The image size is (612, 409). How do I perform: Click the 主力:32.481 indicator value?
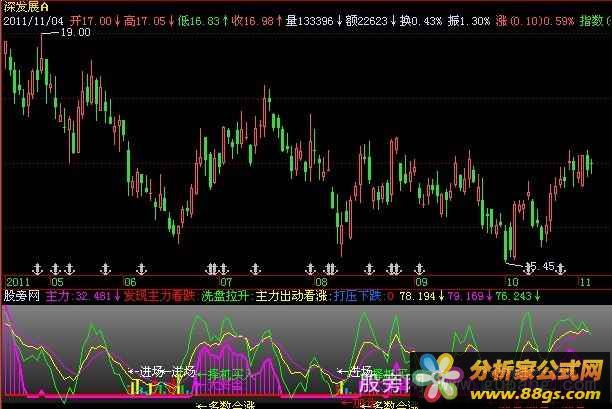(x=80, y=296)
